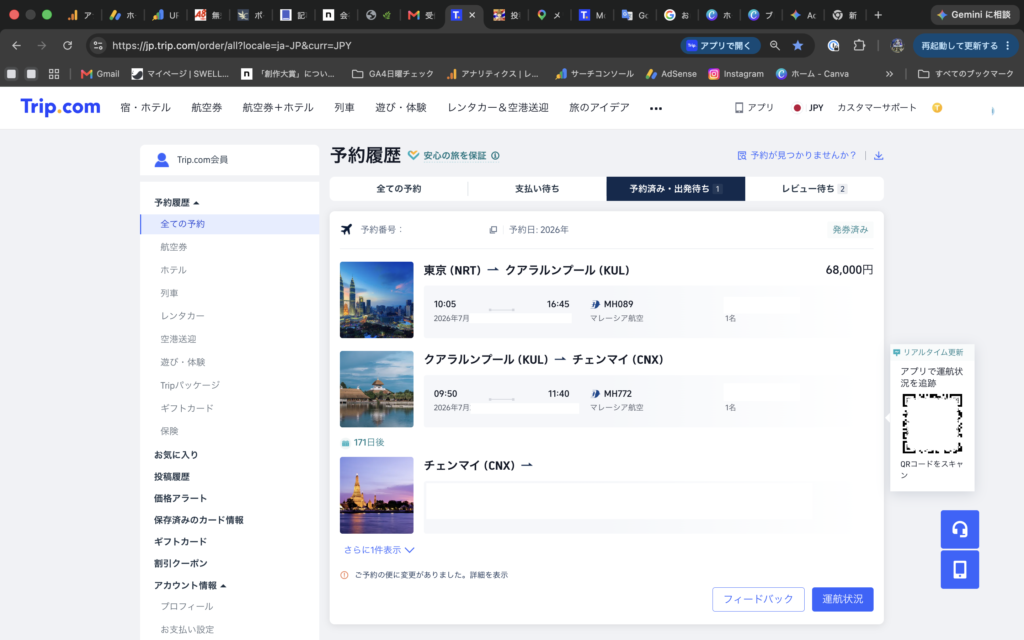Open 割引クーポン in the sidebar
Screen dimensions: 1024x640
pos(180,563)
